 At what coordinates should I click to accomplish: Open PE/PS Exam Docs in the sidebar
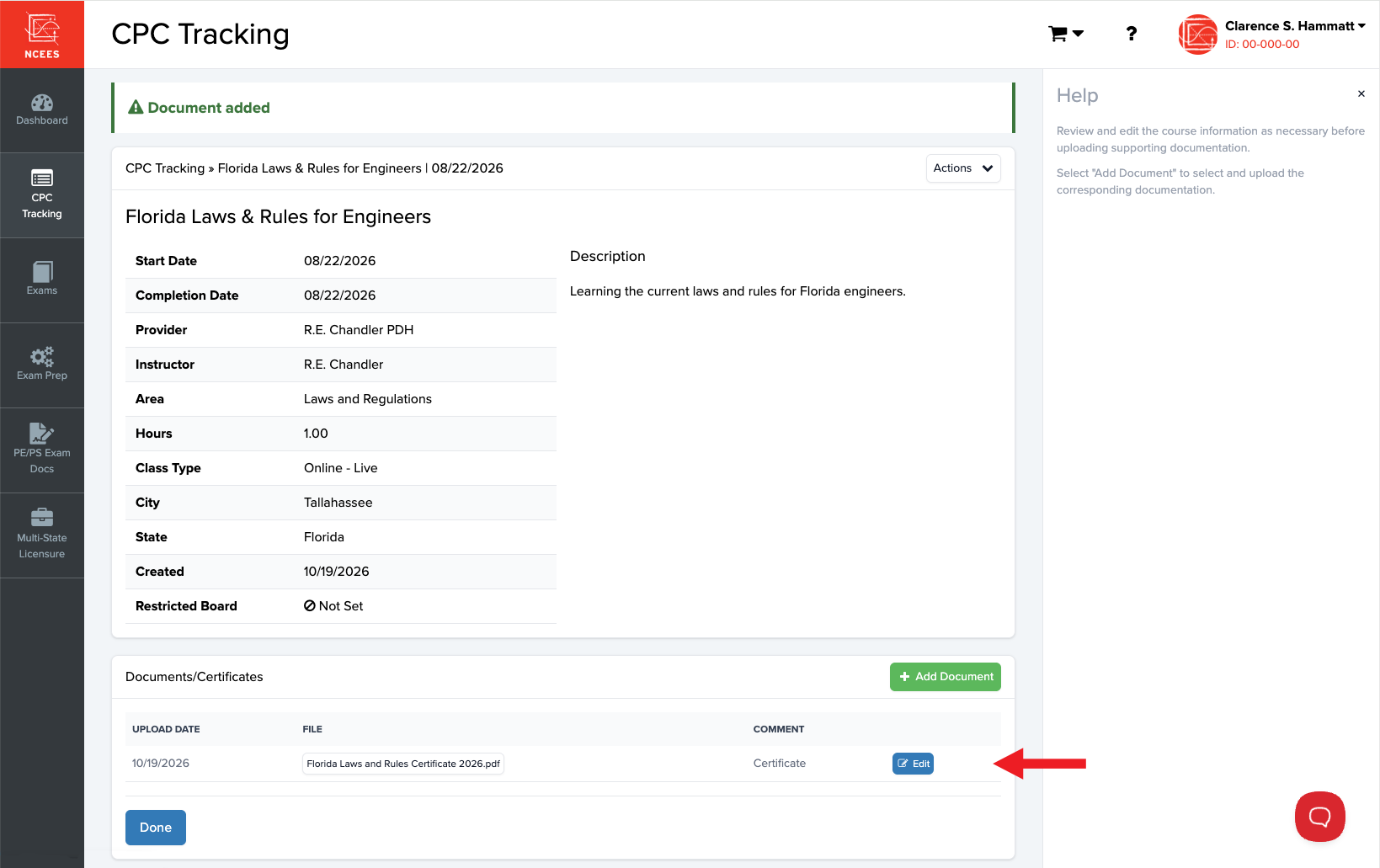42,450
